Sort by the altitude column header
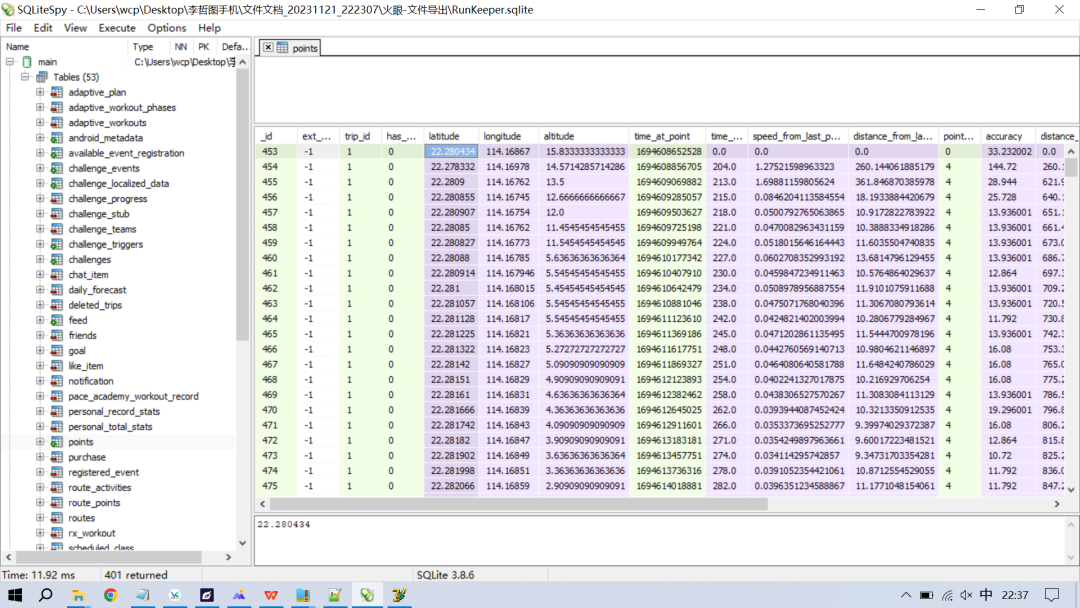The height and width of the screenshot is (608, 1080). pos(584,136)
